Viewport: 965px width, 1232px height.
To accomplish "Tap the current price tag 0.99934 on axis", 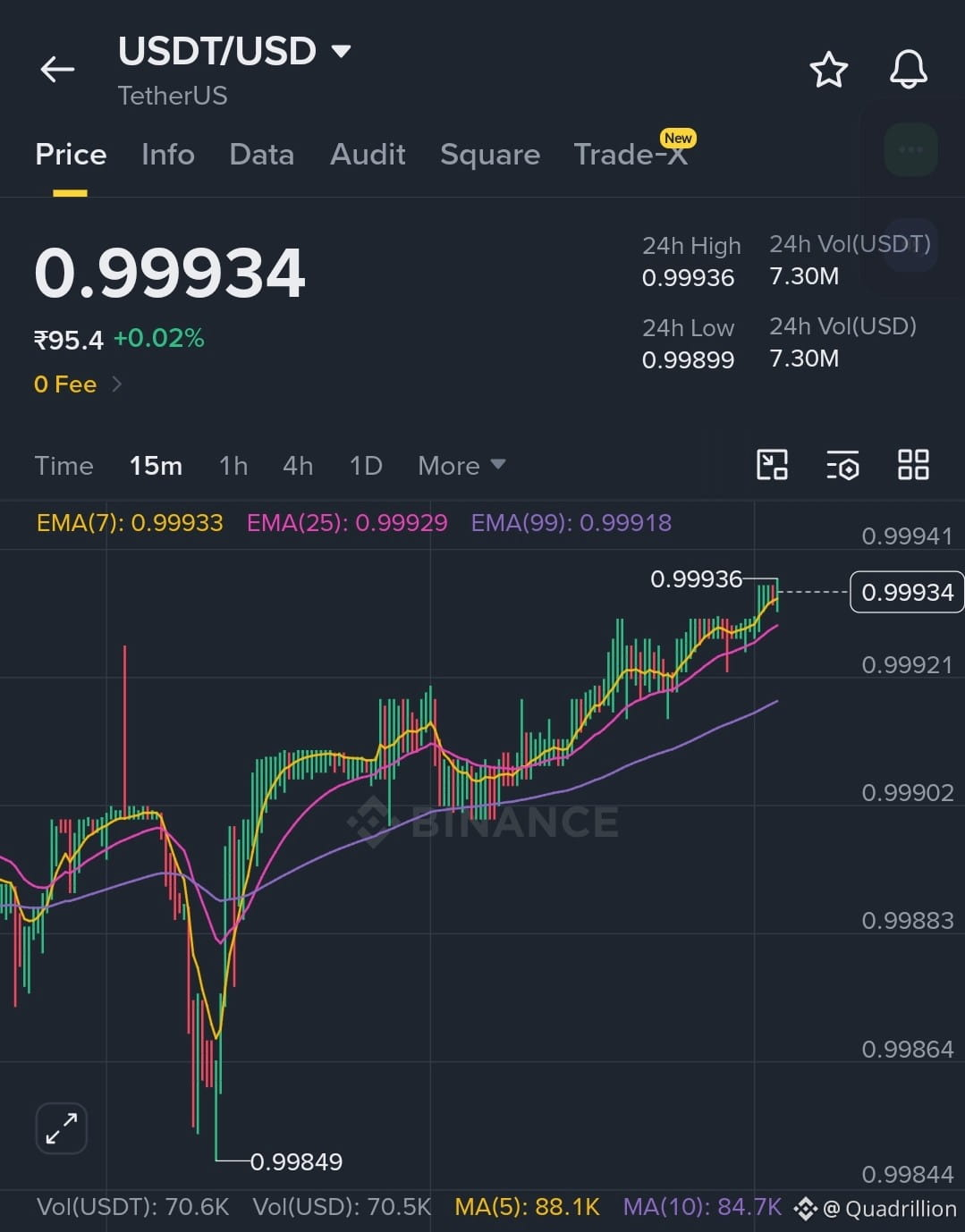I will (907, 592).
